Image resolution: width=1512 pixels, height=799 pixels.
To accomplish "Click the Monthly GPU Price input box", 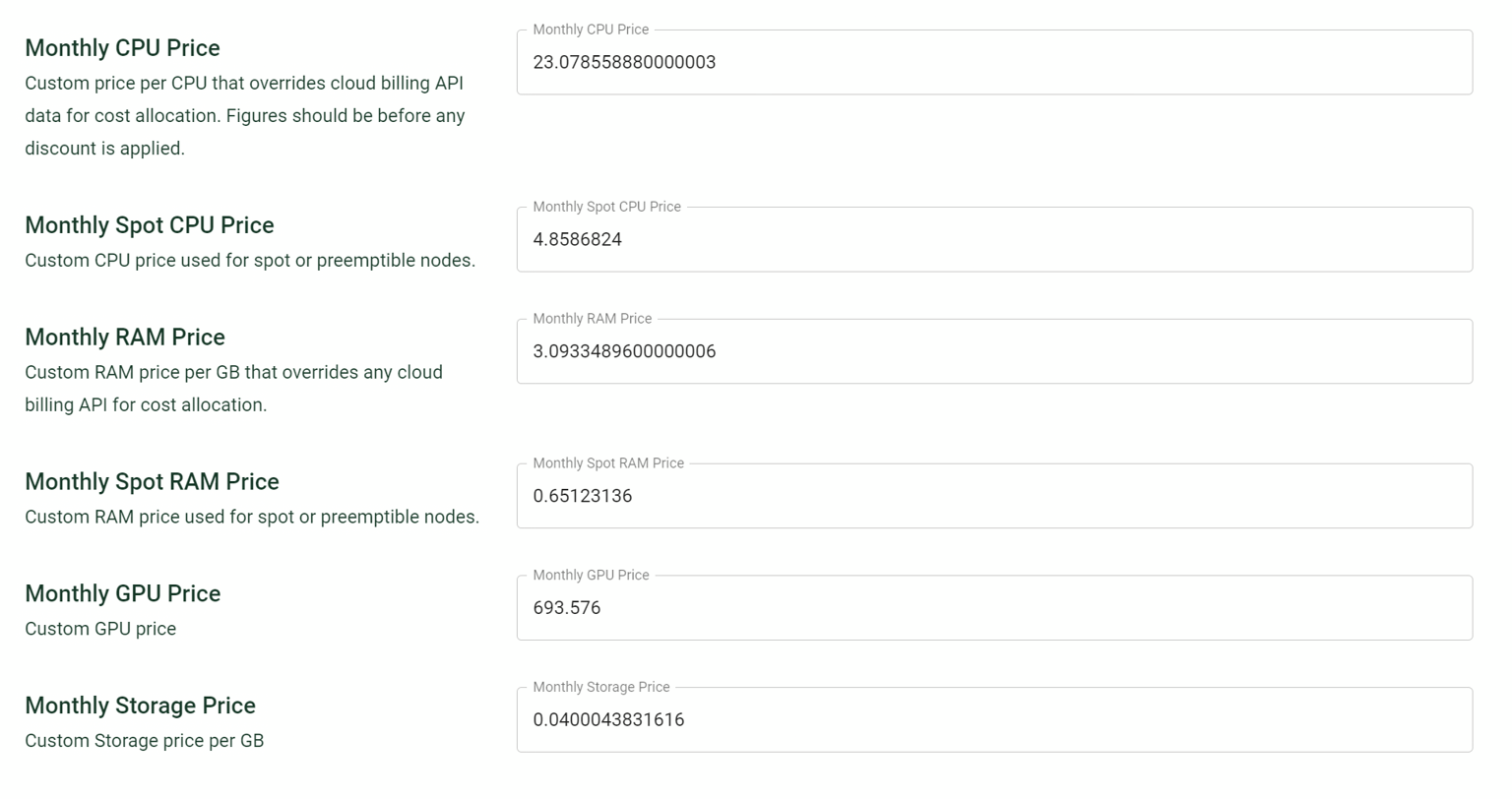I will (x=994, y=608).
